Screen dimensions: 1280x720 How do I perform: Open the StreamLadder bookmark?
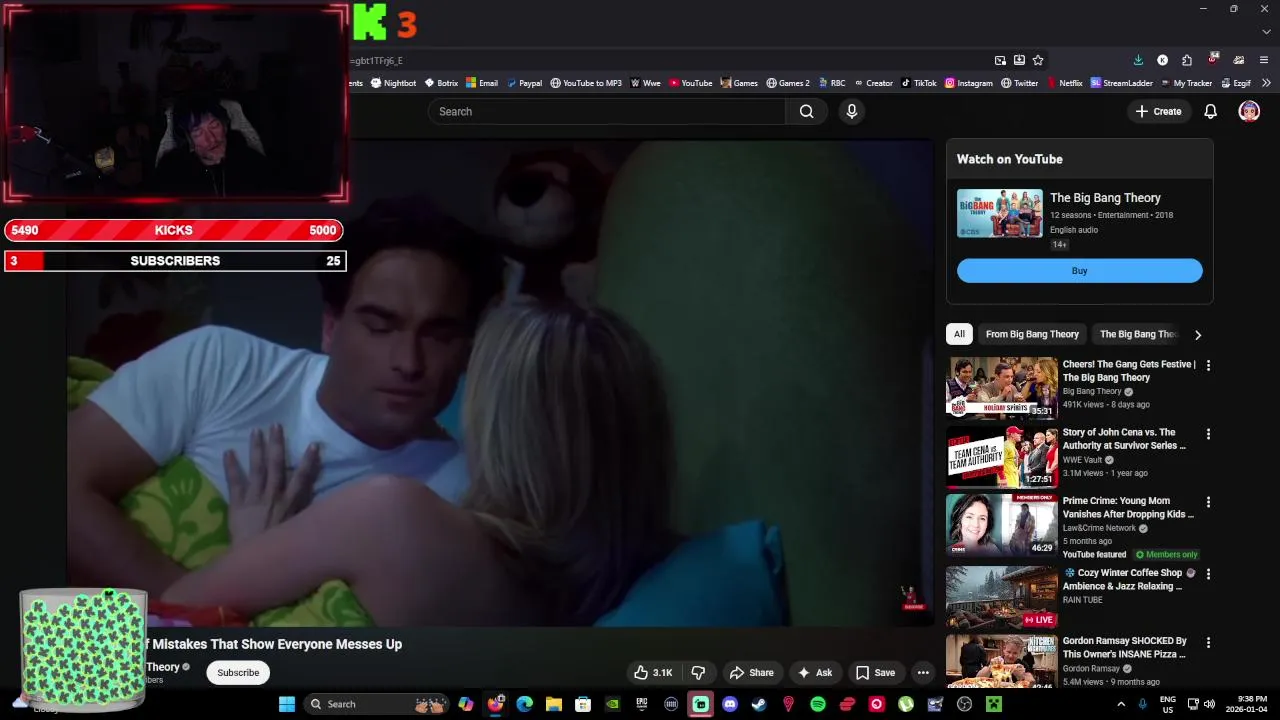[x=1122, y=83]
